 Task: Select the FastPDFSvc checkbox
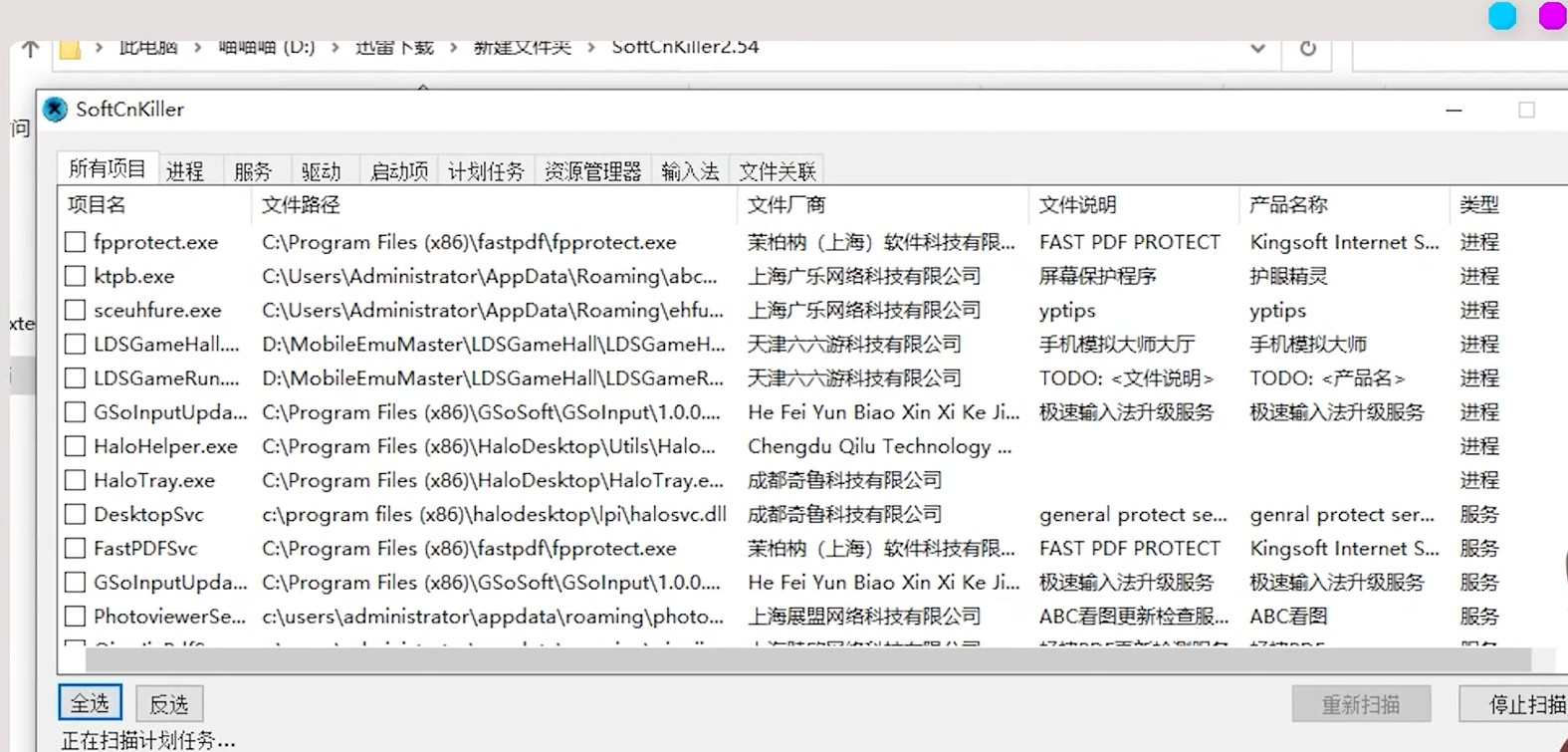[x=75, y=548]
